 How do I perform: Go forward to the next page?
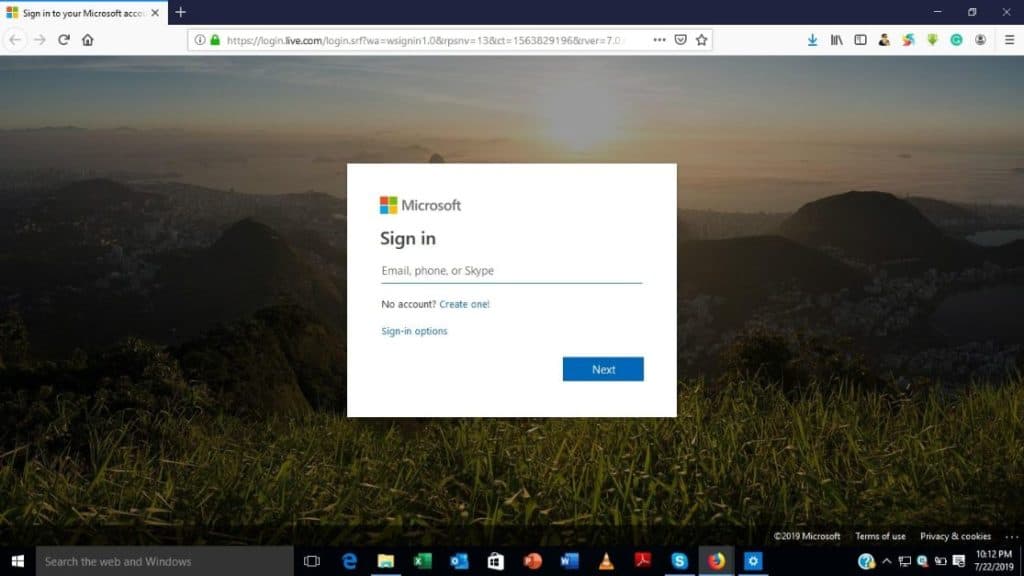(x=40, y=40)
